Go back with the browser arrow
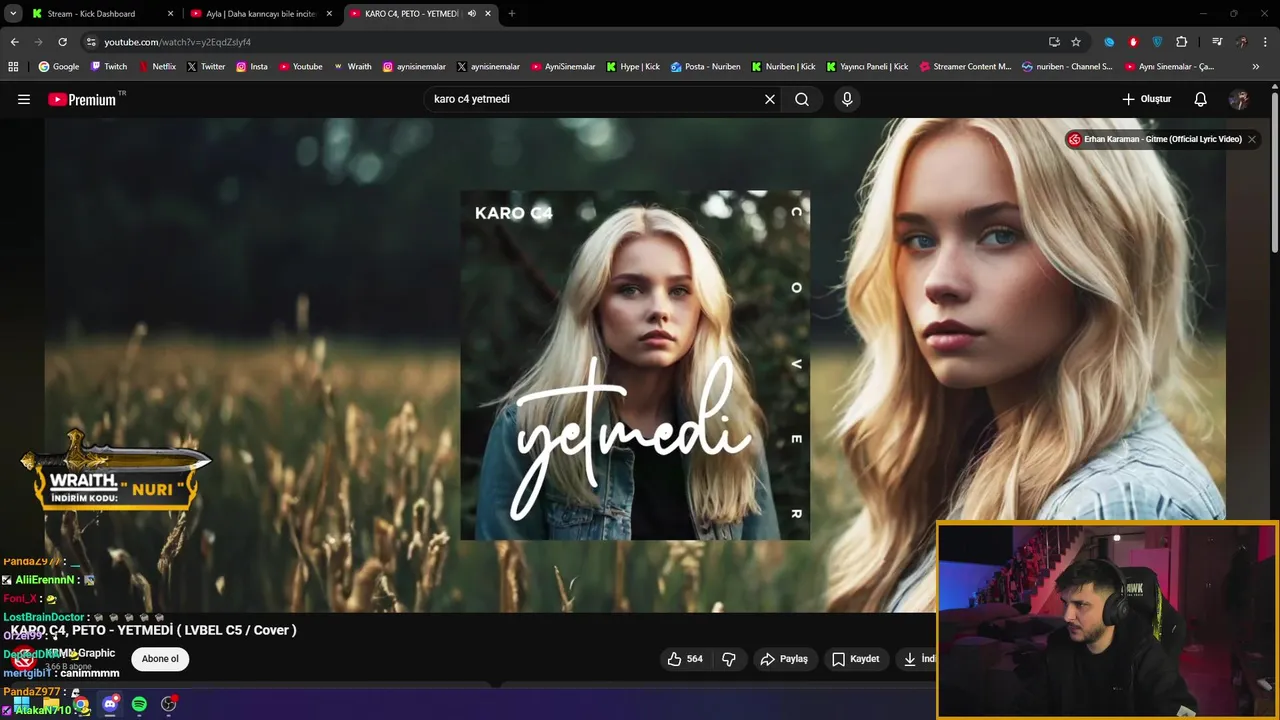Screen dimensions: 1280x720 (x=14, y=42)
